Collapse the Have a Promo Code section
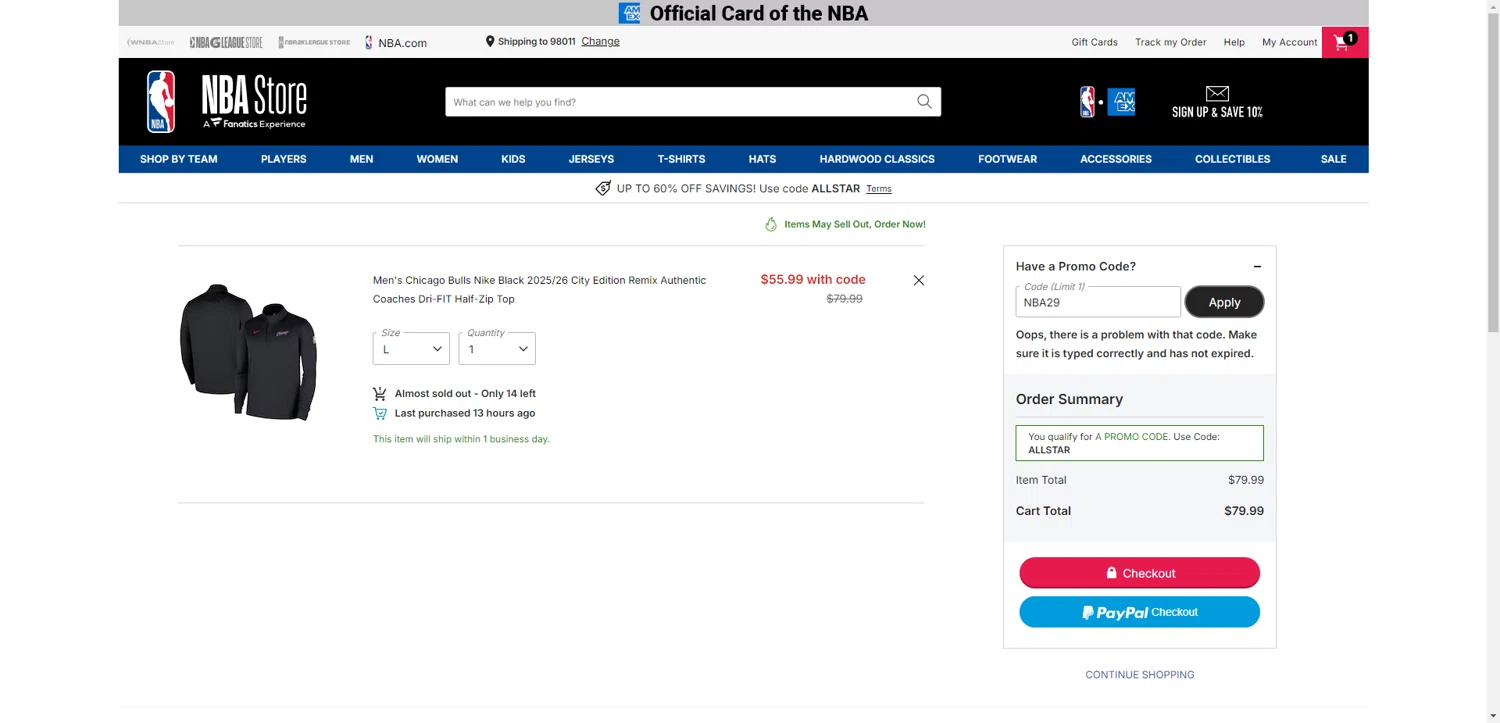 [1257, 267]
